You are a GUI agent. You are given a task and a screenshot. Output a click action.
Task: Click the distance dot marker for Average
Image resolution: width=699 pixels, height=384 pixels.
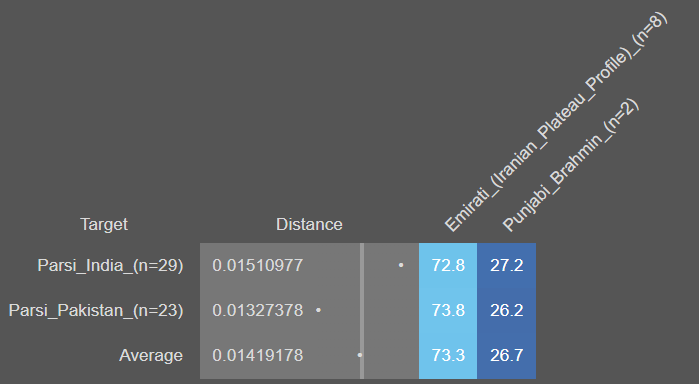coord(360,355)
